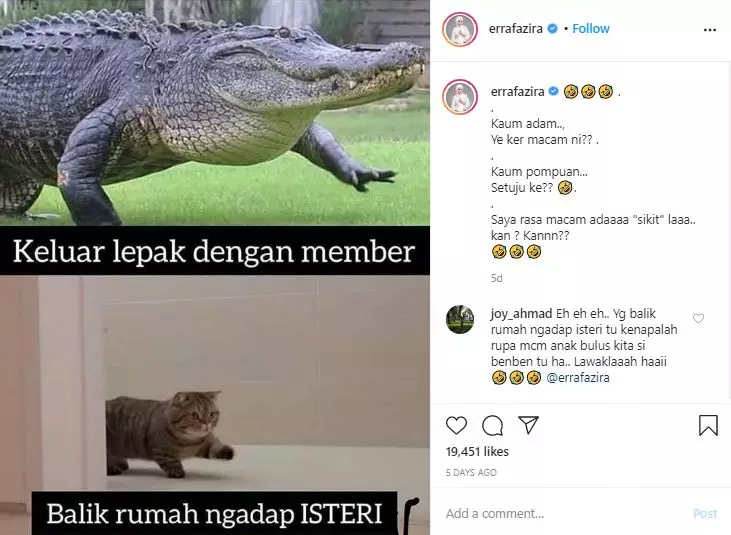Open errafazira avatar beside the caption
731x535 pixels.
click(460, 97)
